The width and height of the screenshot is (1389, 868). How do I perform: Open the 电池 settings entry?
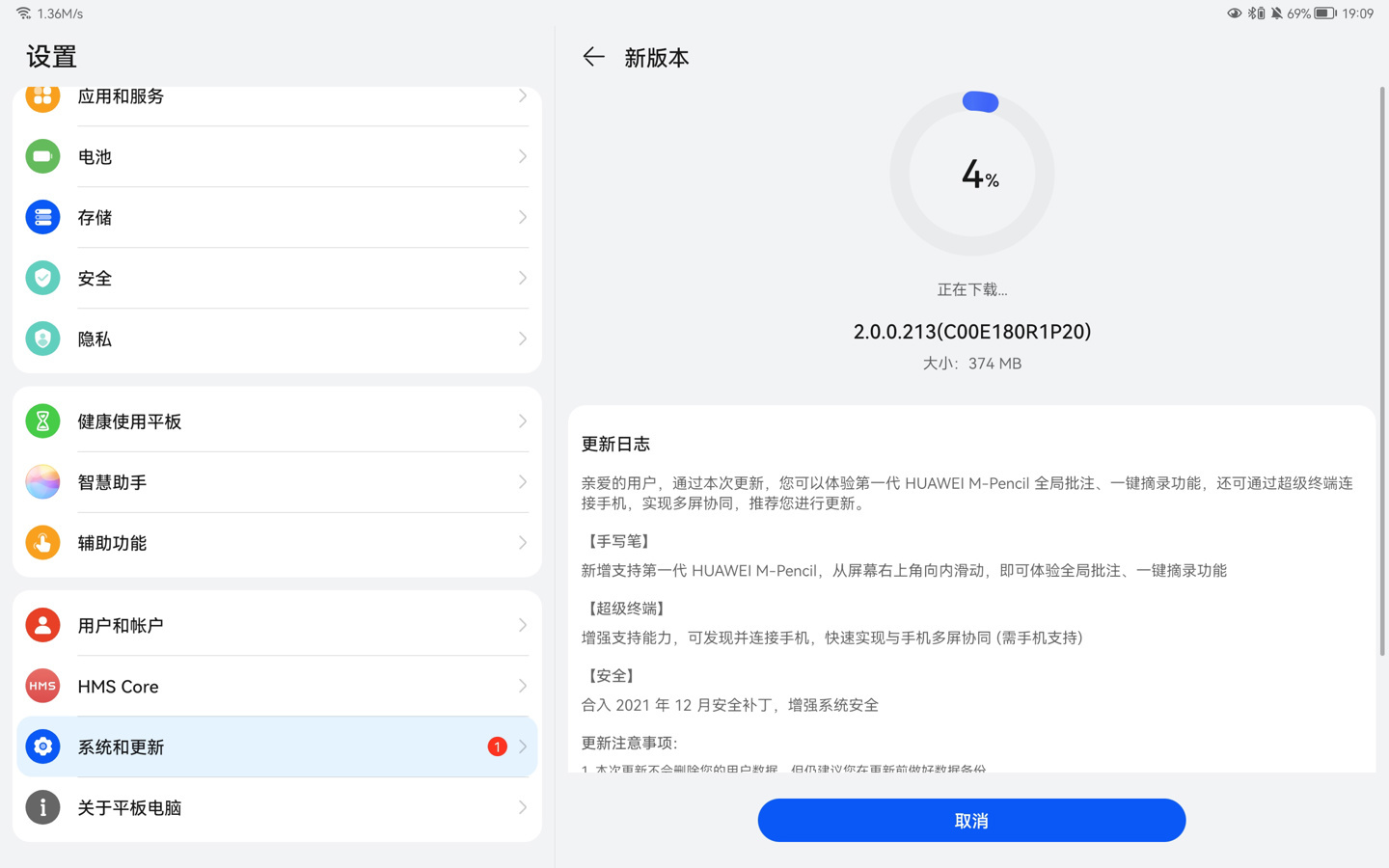point(277,156)
